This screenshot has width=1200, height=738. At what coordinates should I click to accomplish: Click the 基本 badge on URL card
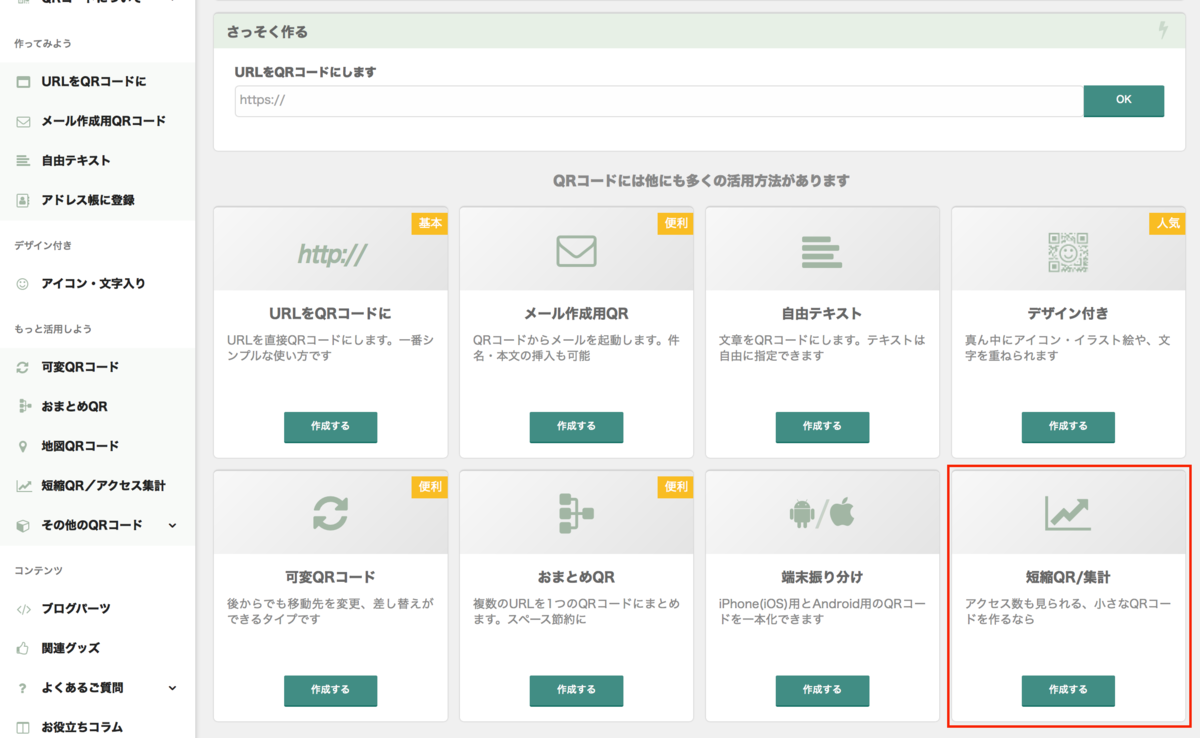click(x=430, y=223)
